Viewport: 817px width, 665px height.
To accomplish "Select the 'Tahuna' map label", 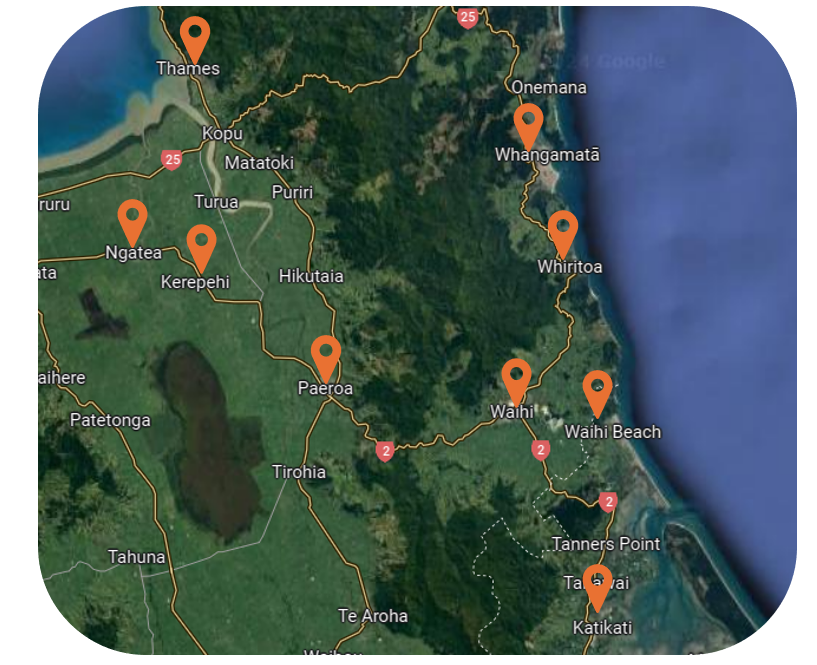I will click(x=137, y=557).
